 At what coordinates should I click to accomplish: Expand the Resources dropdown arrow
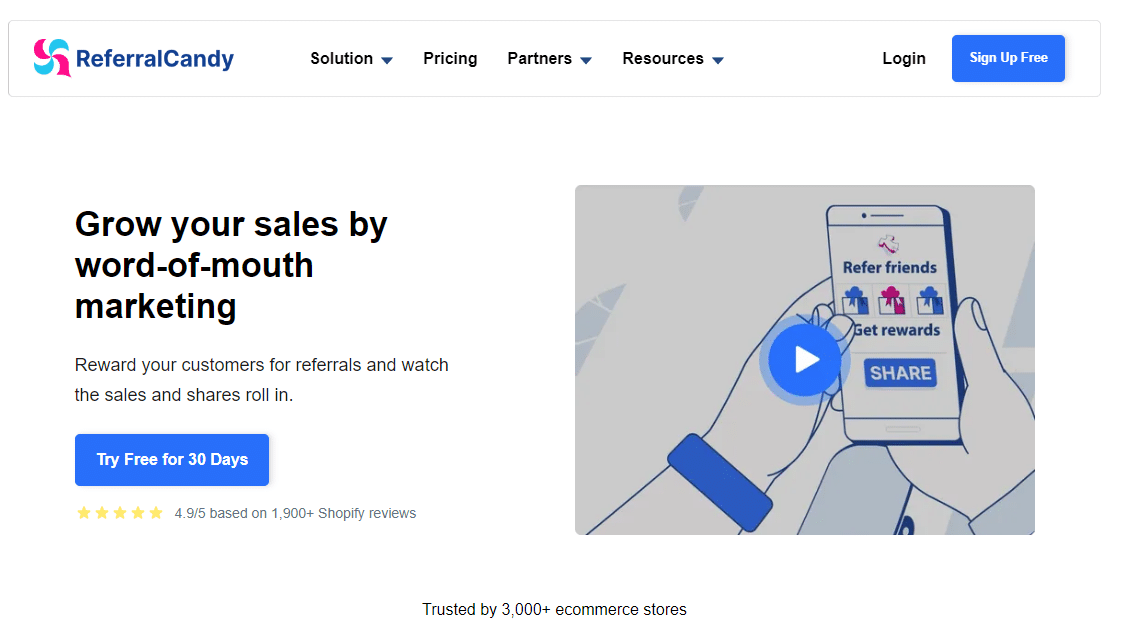tap(718, 60)
